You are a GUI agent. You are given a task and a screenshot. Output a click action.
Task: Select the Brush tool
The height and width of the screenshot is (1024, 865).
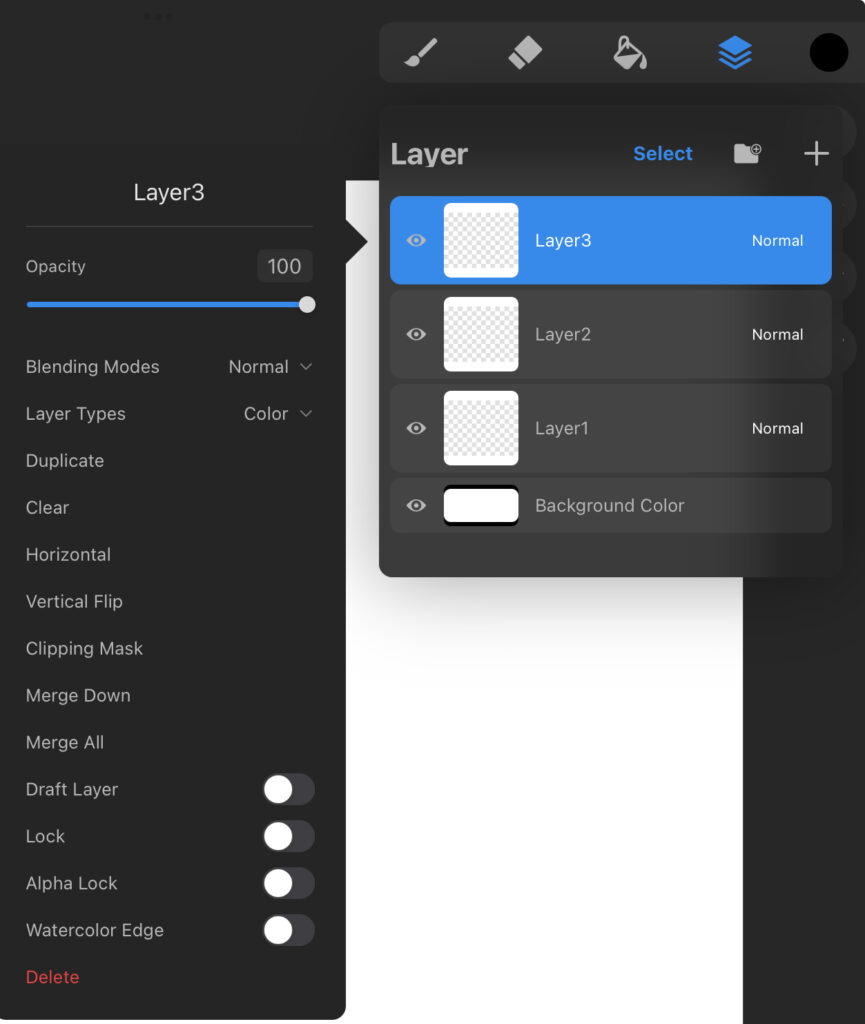click(419, 52)
